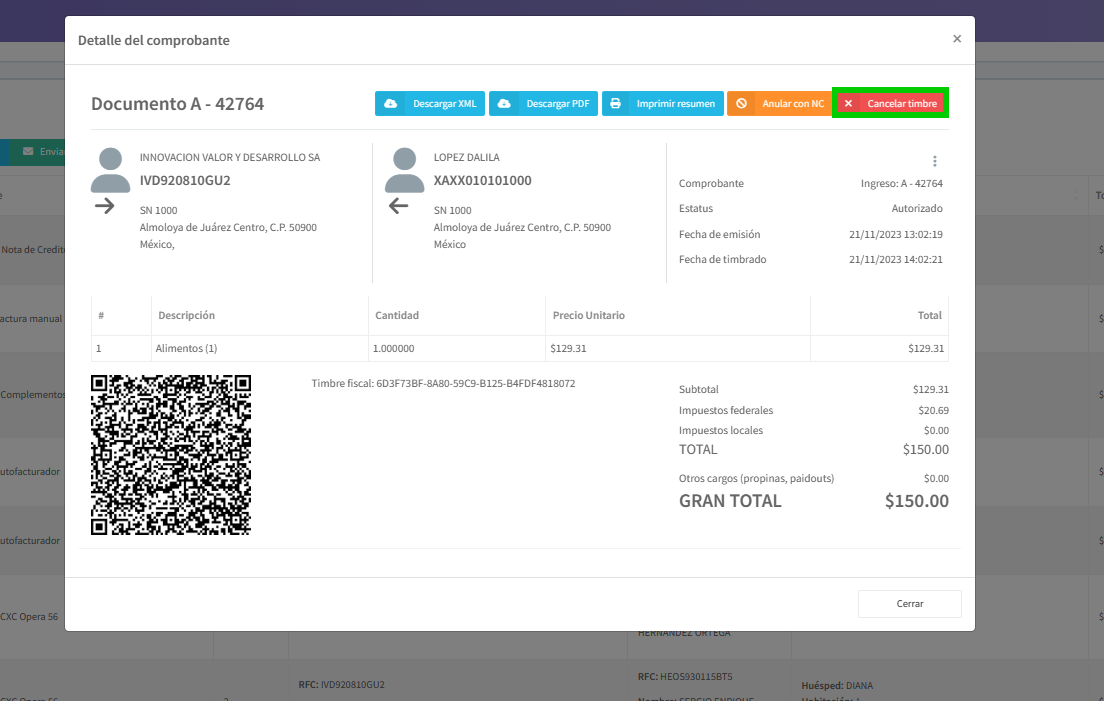
Task: Click the cloud icon on Descargar PDF
Action: 504,103
